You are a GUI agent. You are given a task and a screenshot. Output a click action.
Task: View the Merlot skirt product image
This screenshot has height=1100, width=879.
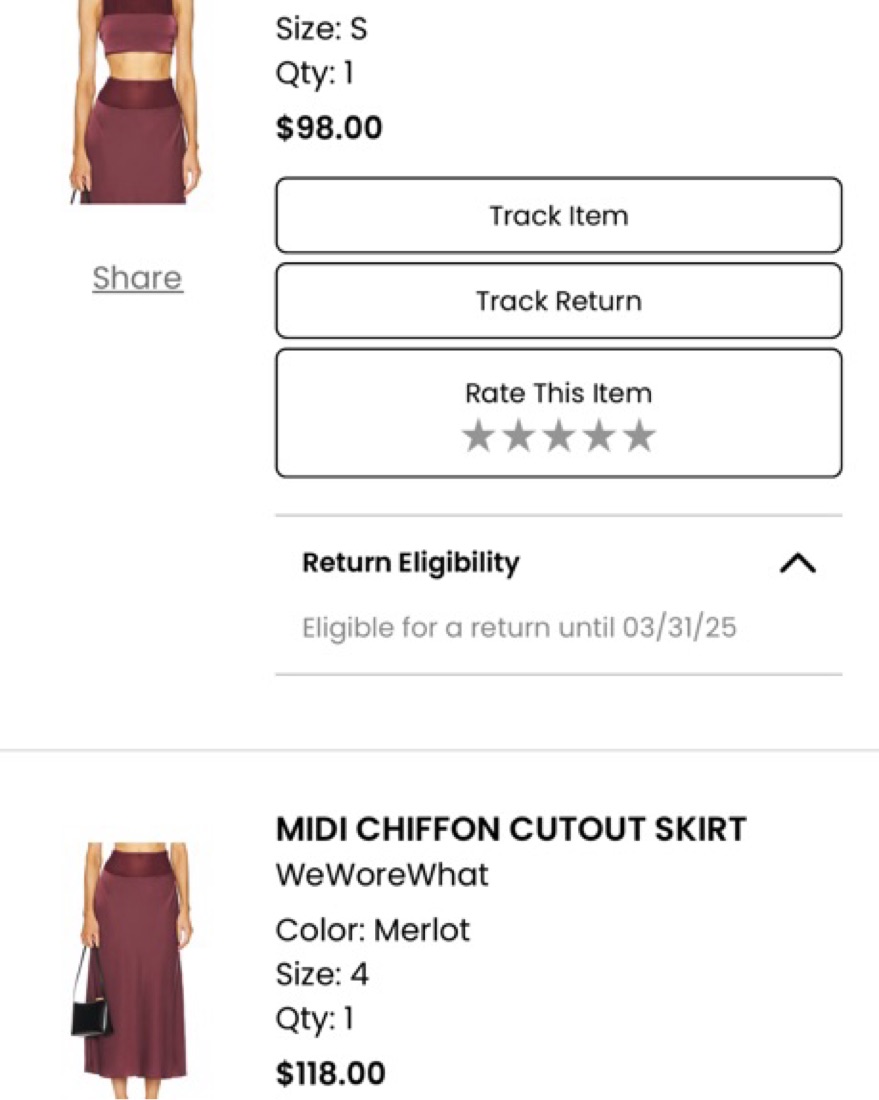point(135,960)
